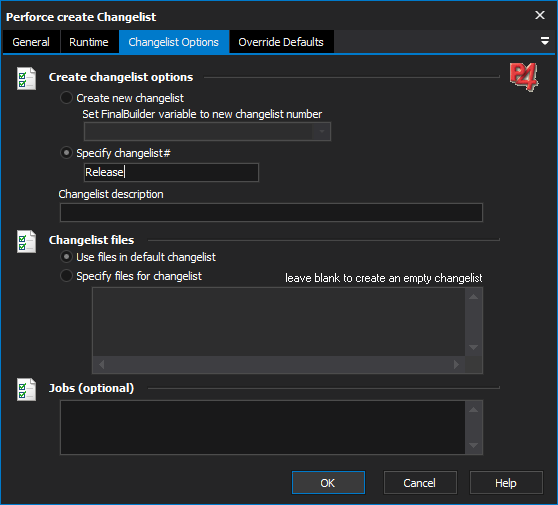Click inside the Jobs text area
The image size is (558, 505).
point(263,427)
